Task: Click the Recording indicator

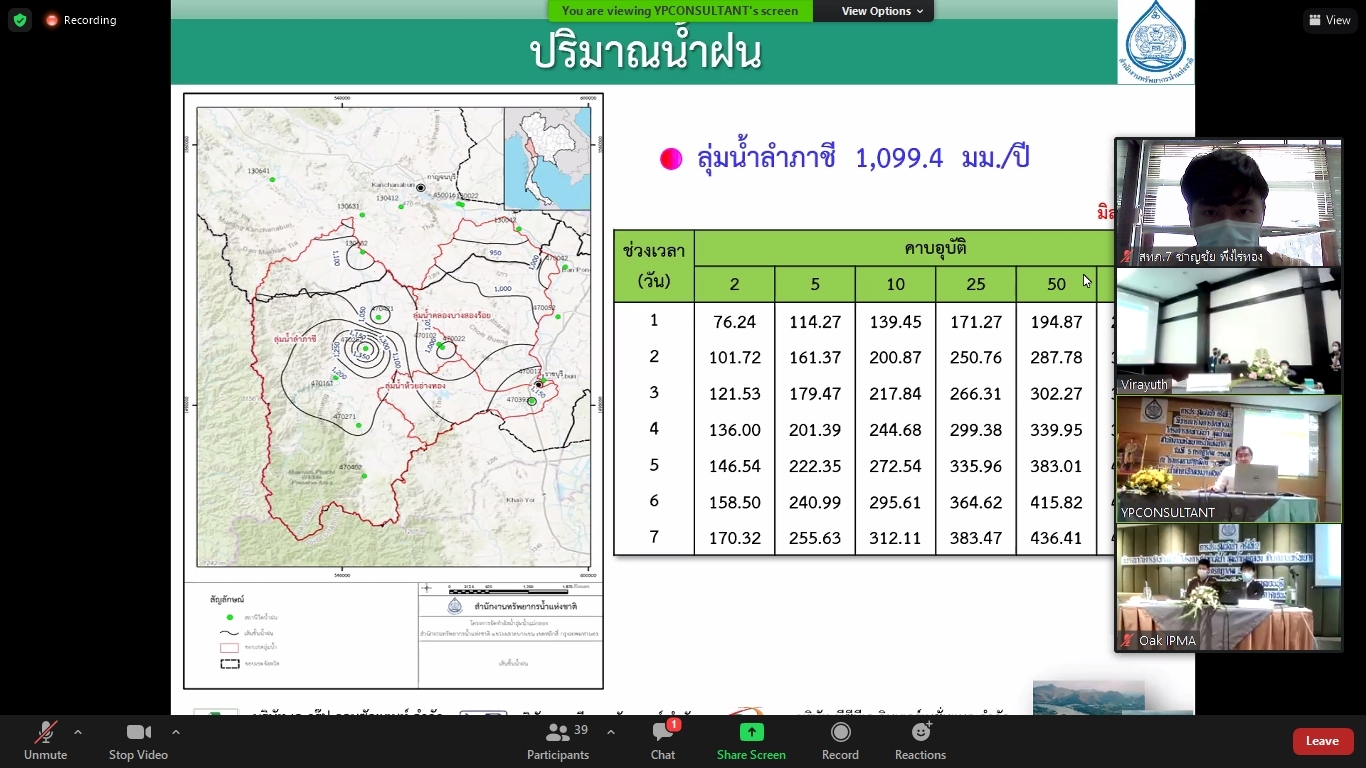Action: (80, 20)
